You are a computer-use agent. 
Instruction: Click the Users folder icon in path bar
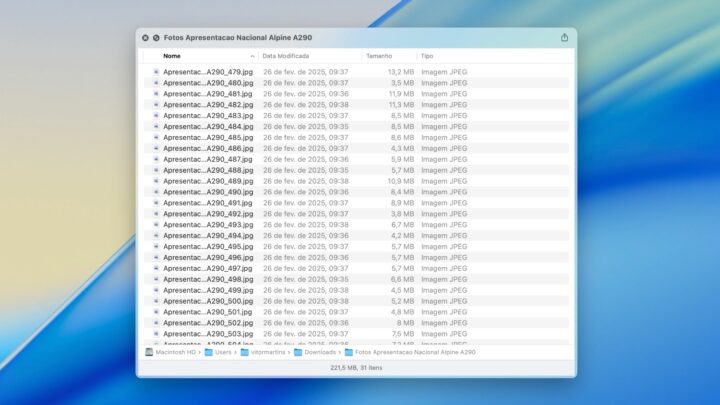click(208, 352)
